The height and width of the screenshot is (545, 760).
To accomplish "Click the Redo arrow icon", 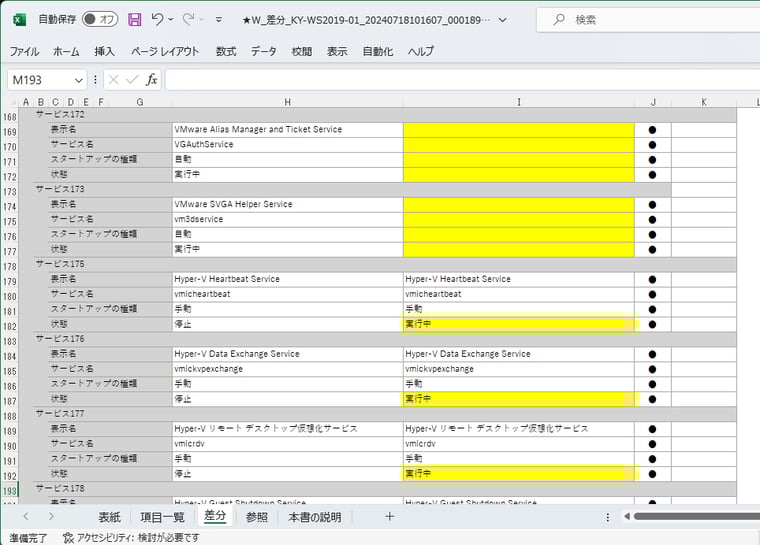I will click(x=188, y=19).
